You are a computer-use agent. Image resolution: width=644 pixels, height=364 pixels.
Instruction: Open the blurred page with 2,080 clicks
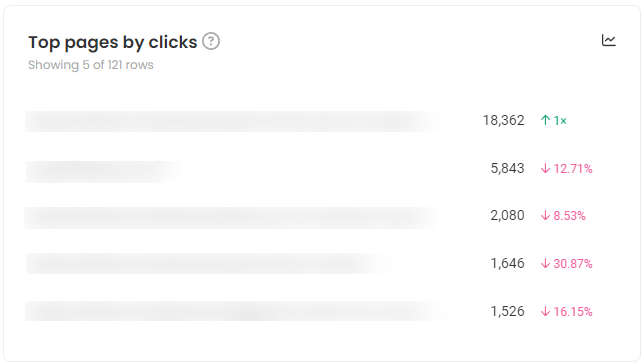(x=231, y=218)
